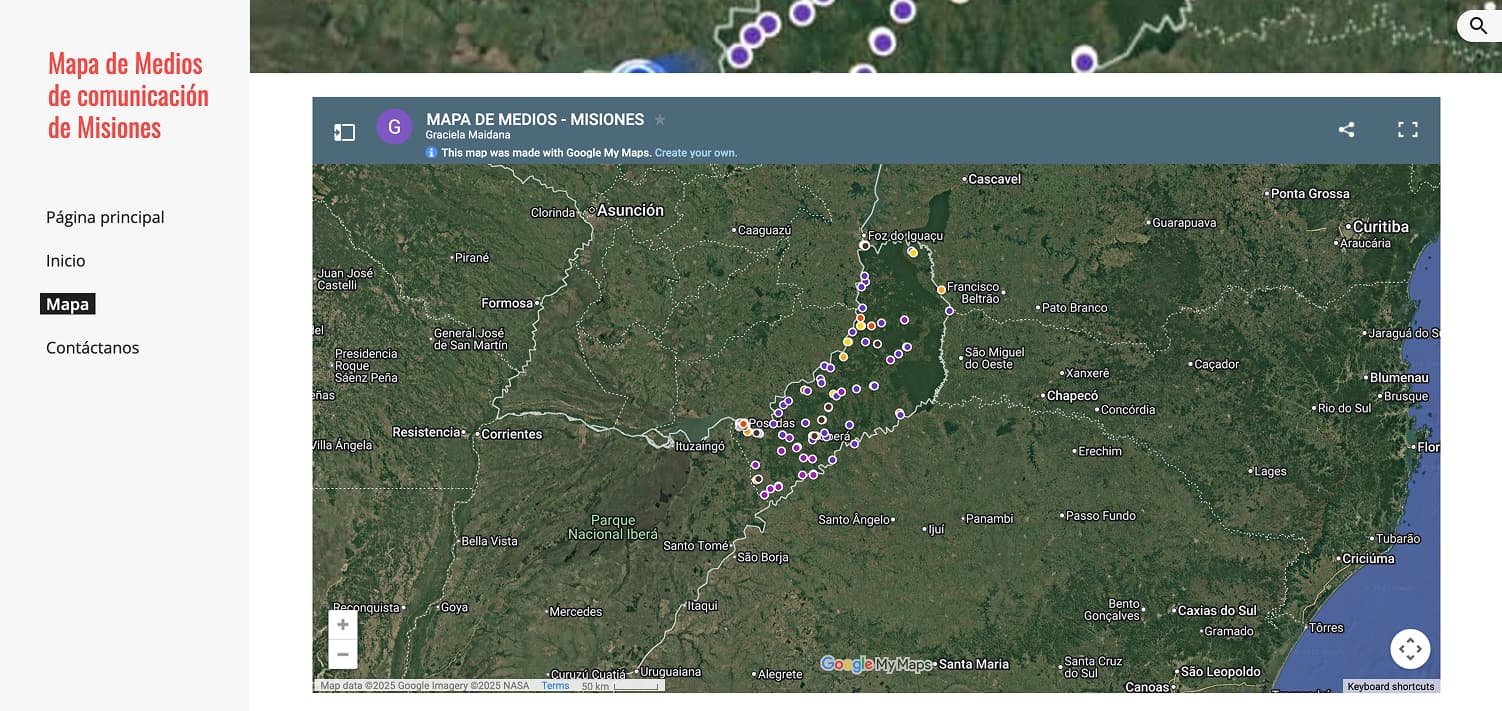Toggle the map legend side panel
The image size is (1502, 711).
(344, 131)
